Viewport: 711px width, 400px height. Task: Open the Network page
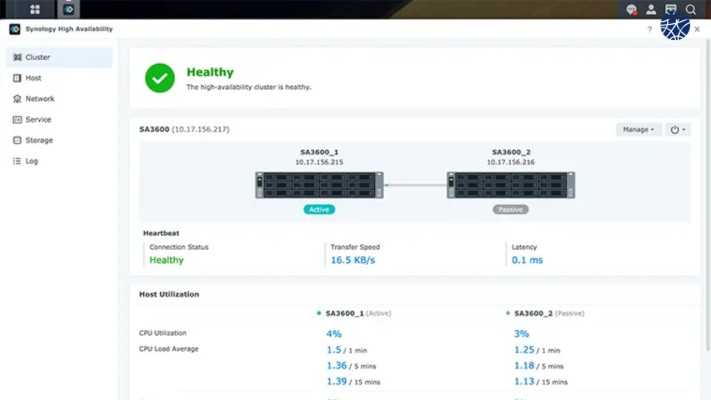[x=59, y=99]
